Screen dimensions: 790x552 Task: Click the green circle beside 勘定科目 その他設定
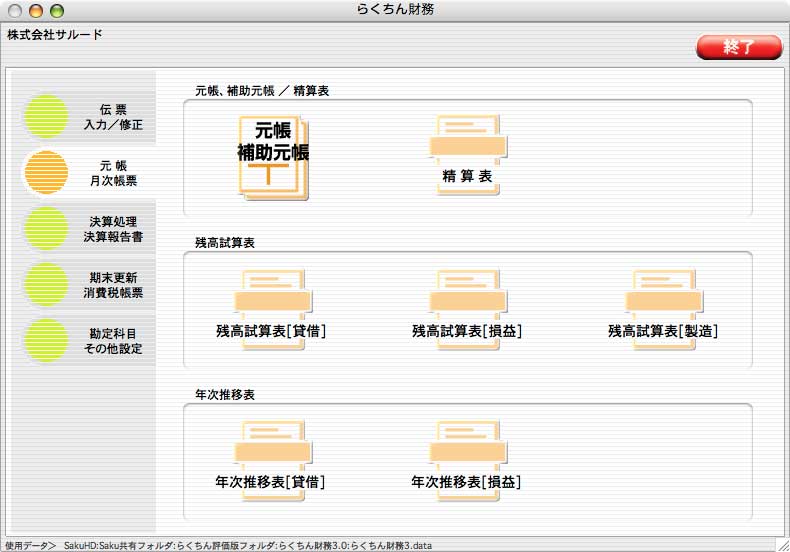[x=46, y=340]
